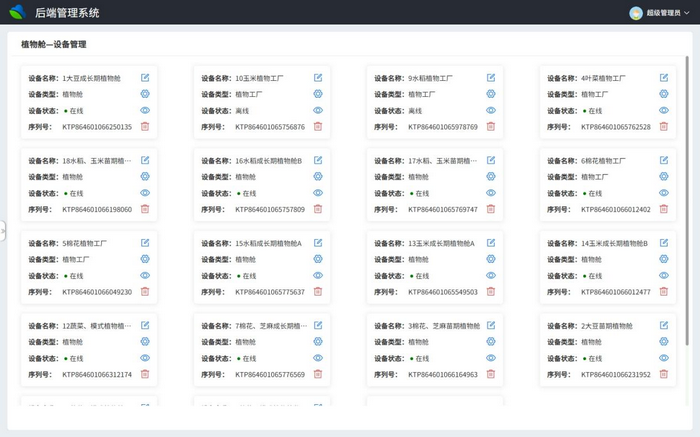This screenshot has width=700, height=437.
Task: Edit the 1大豆成长期植物舱 device
Action: click(145, 77)
